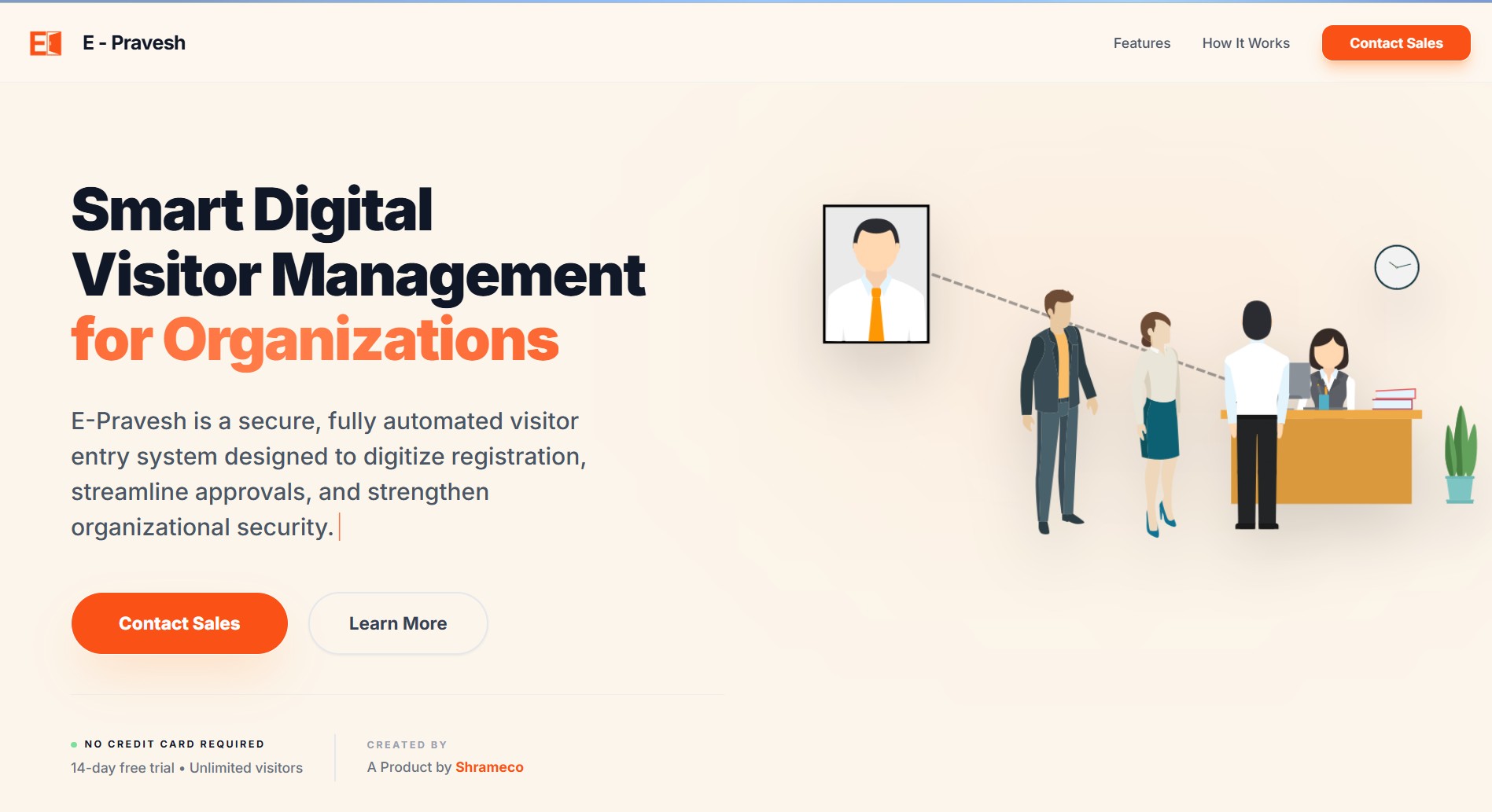Viewport: 1492px width, 812px height.
Task: Click the "Visitor Management" heading line
Action: tap(359, 275)
